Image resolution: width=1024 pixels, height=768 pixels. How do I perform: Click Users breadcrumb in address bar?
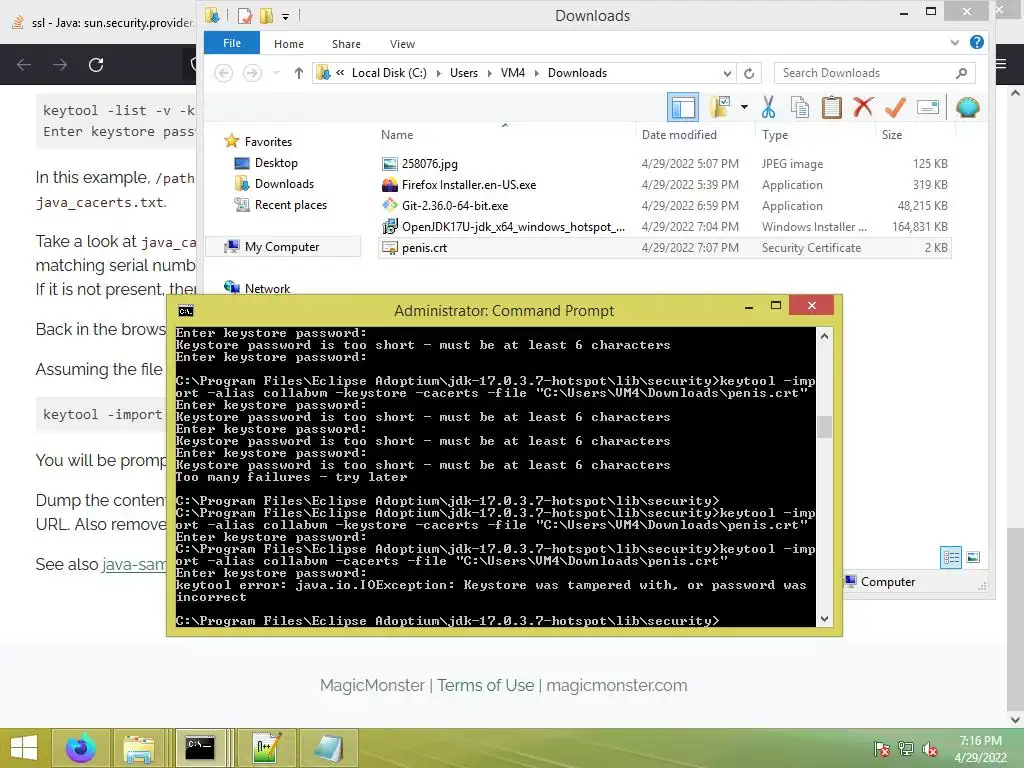tap(464, 73)
